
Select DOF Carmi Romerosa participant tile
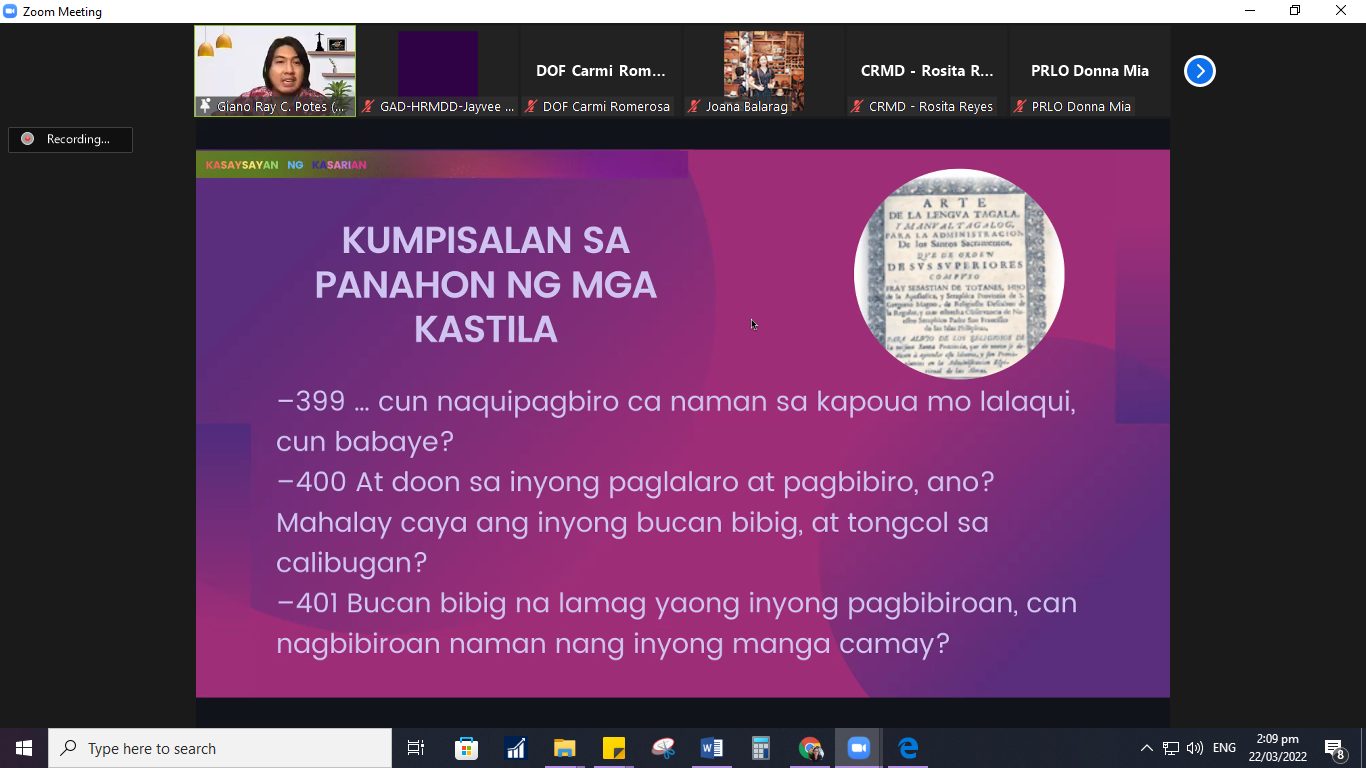(601, 71)
